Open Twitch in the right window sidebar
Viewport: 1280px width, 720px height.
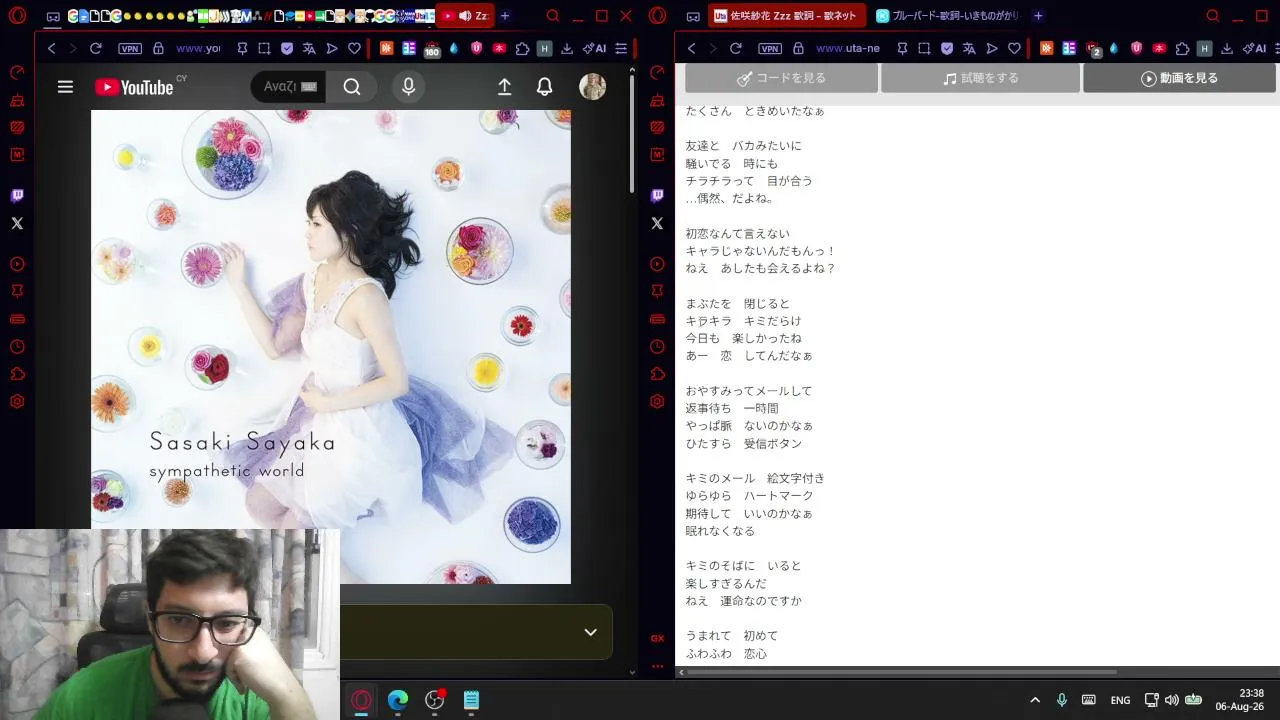click(657, 196)
